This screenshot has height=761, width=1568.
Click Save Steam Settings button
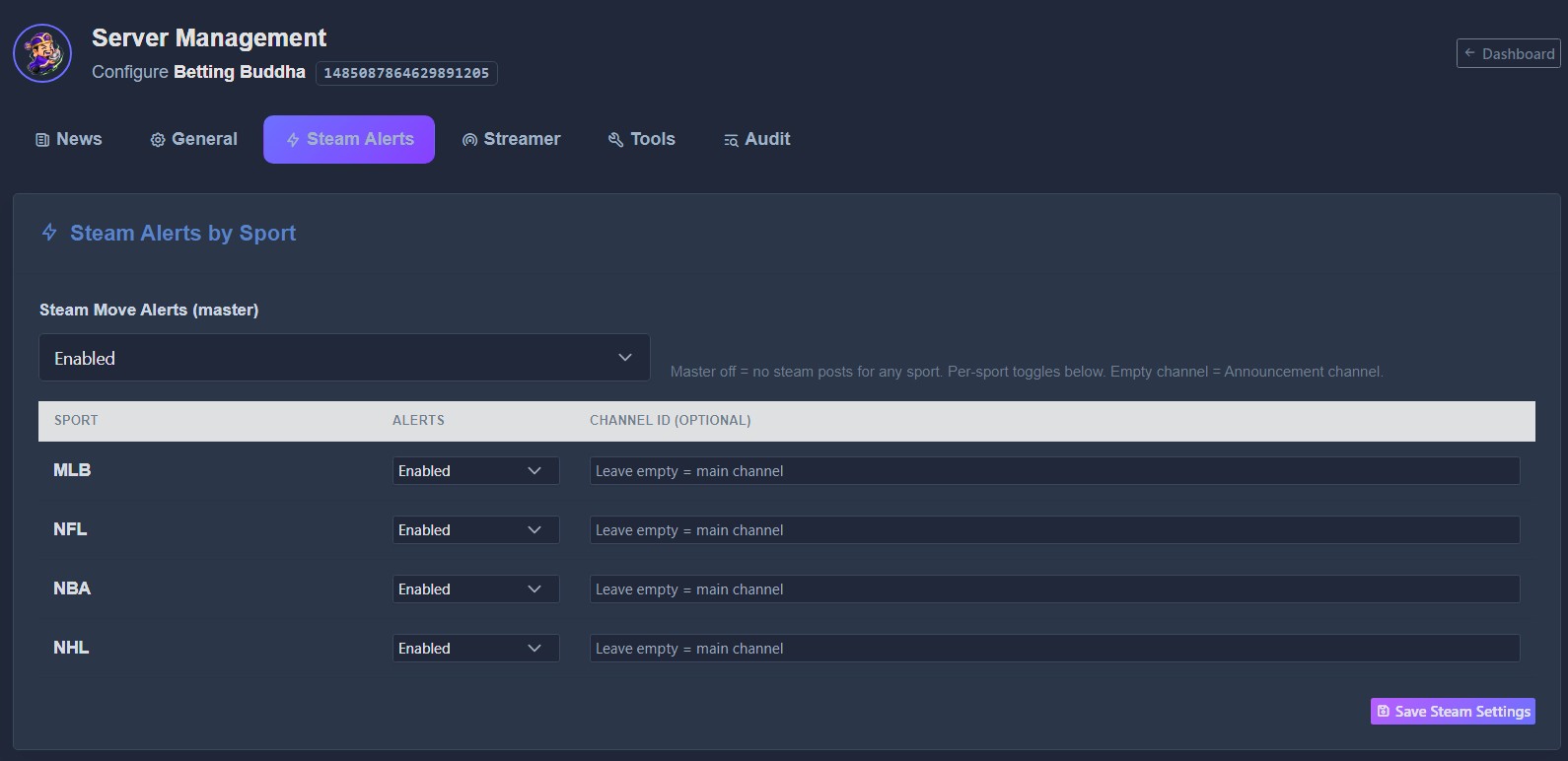point(1453,711)
